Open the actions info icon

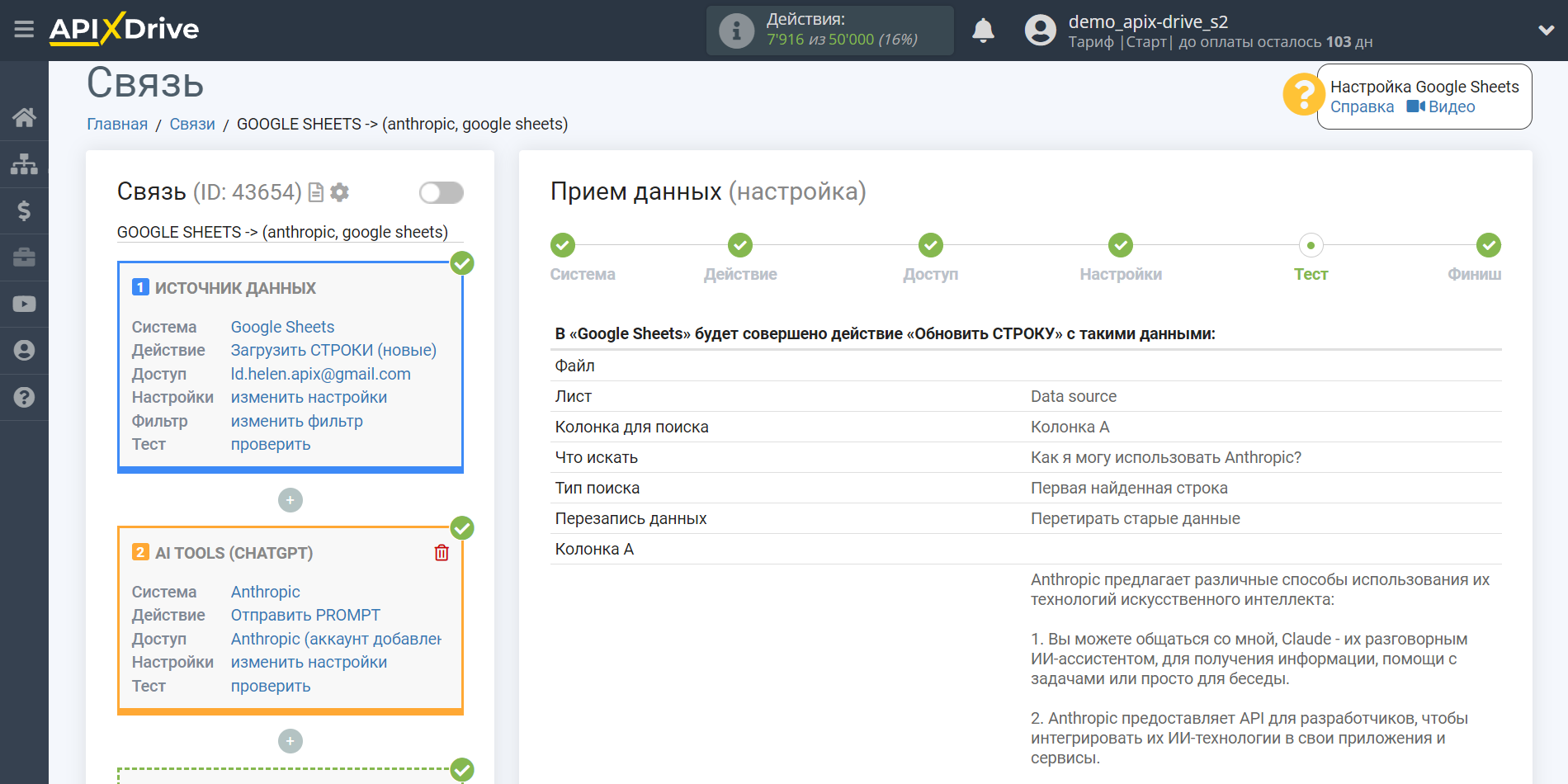(x=736, y=31)
